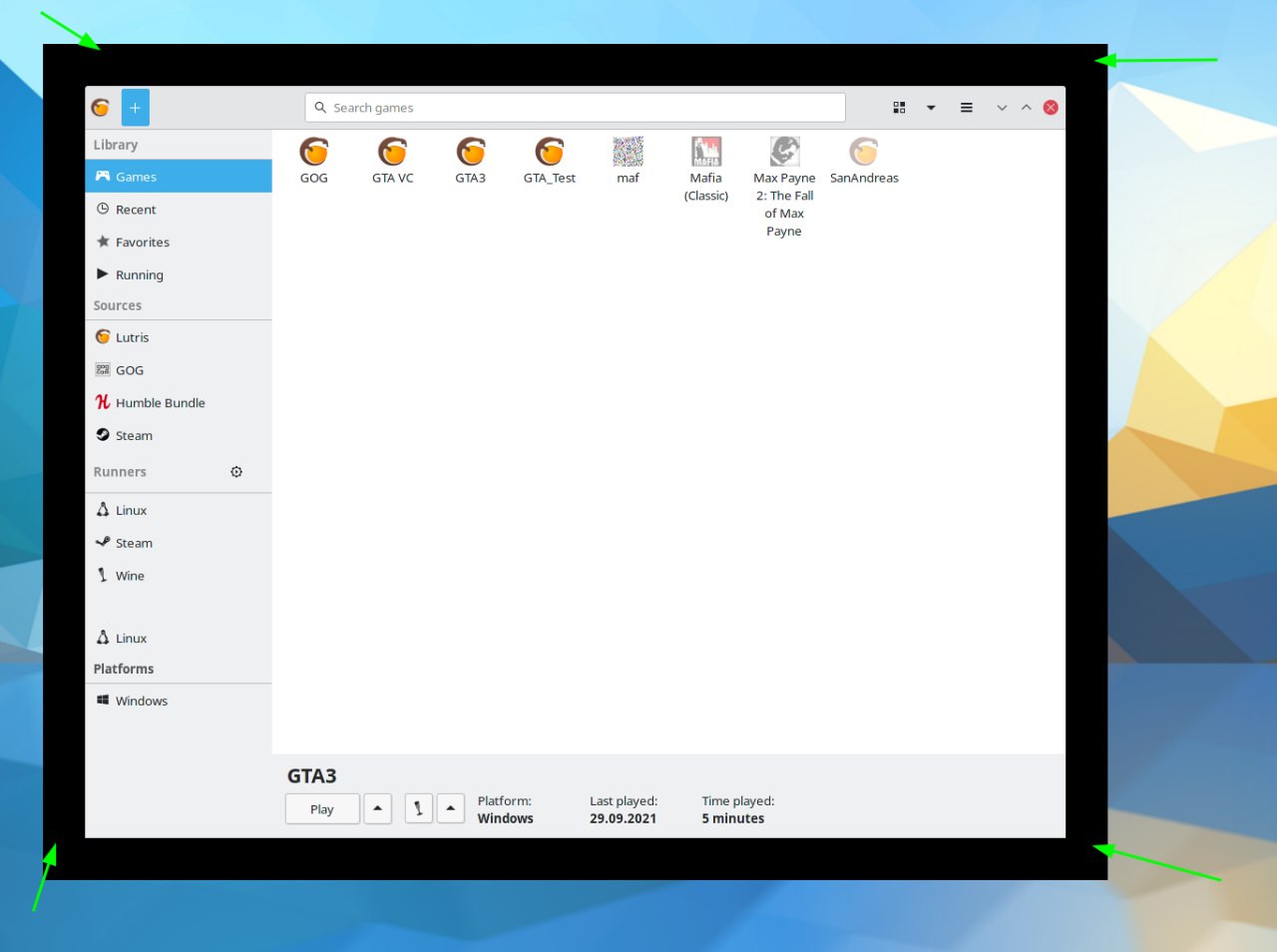The height and width of the screenshot is (952, 1277).
Task: Select the Lutris source
Action: pyautogui.click(x=179, y=337)
